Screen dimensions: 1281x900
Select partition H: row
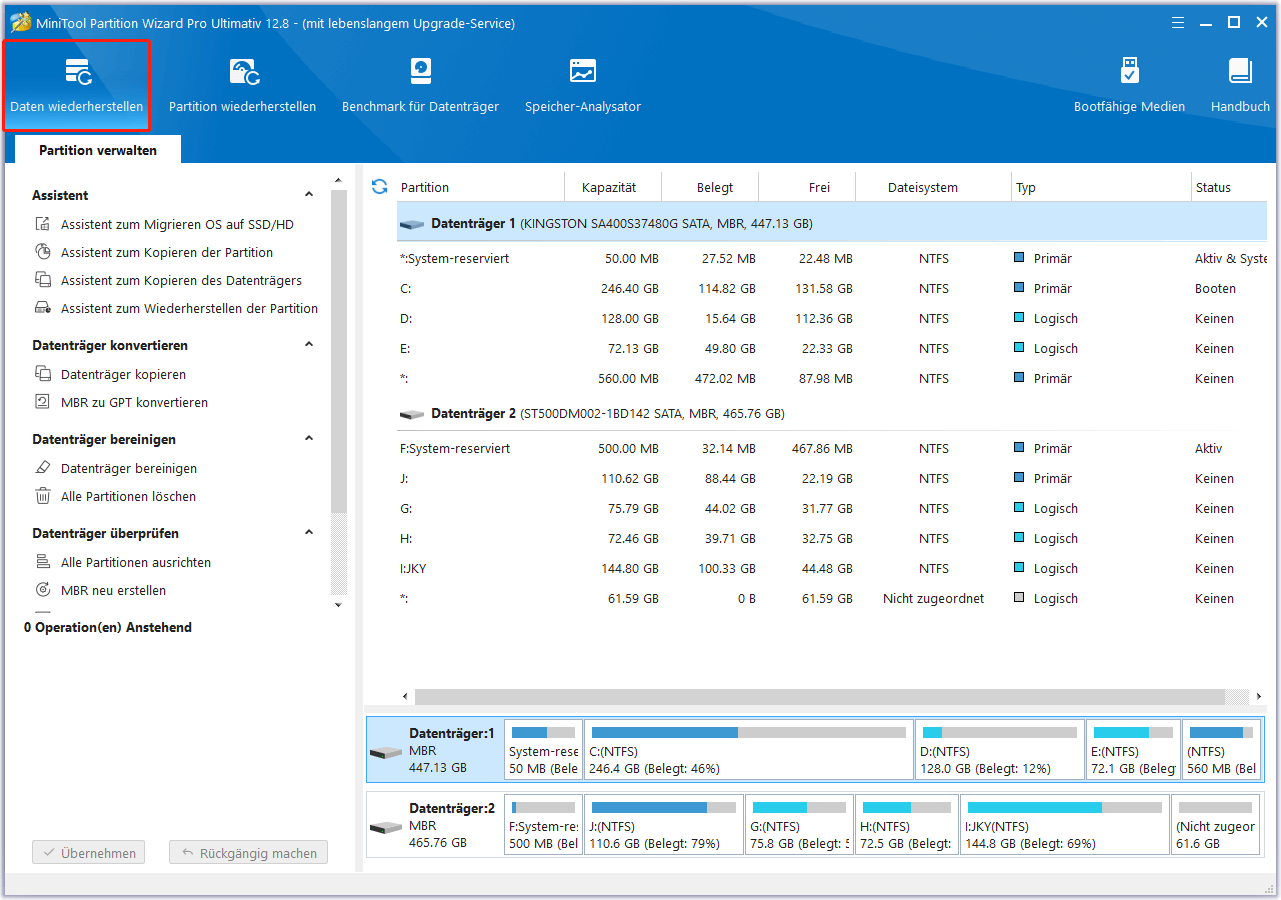(x=831, y=539)
